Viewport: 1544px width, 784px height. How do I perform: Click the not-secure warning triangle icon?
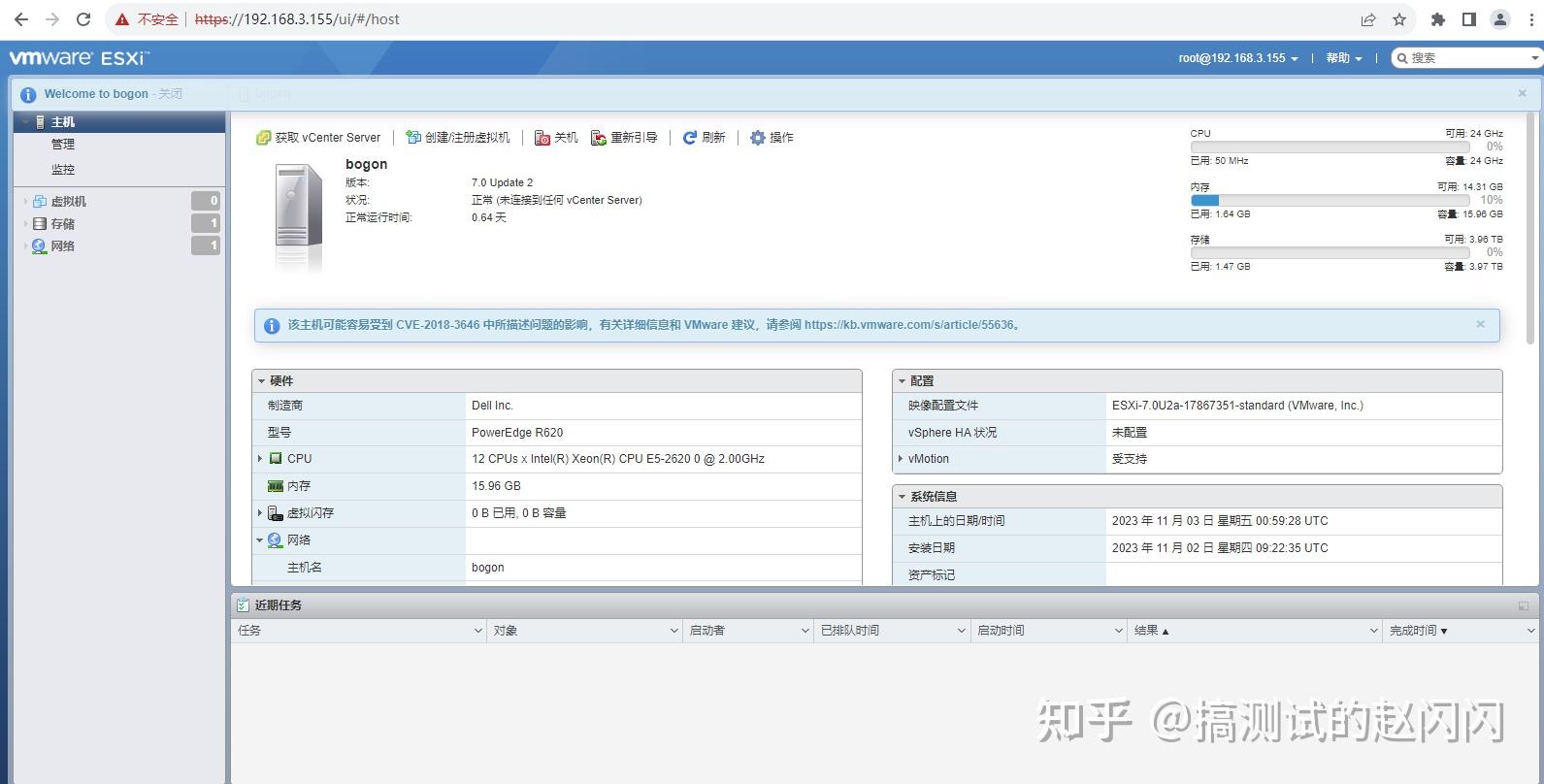click(122, 19)
